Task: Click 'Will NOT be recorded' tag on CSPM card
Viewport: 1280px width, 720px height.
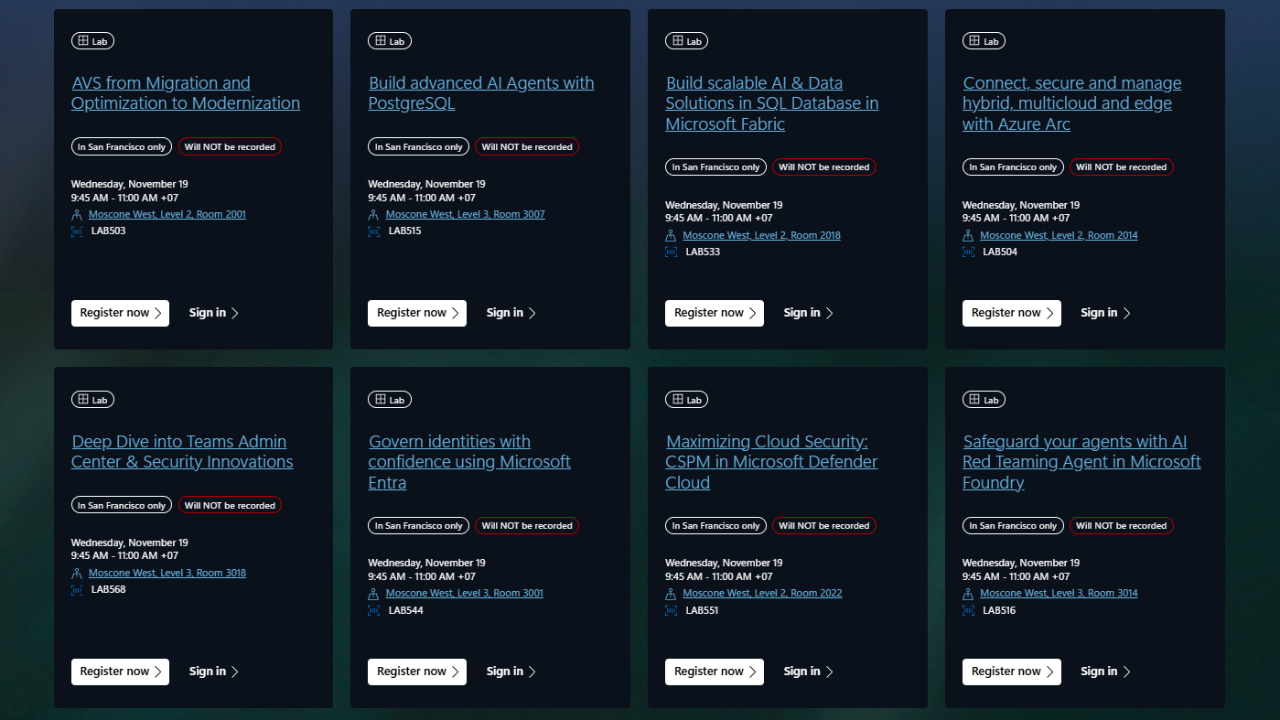Action: click(x=824, y=526)
